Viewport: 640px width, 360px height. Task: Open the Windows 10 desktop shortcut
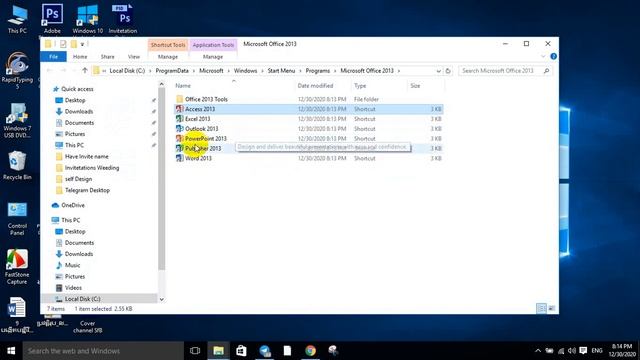(87, 18)
